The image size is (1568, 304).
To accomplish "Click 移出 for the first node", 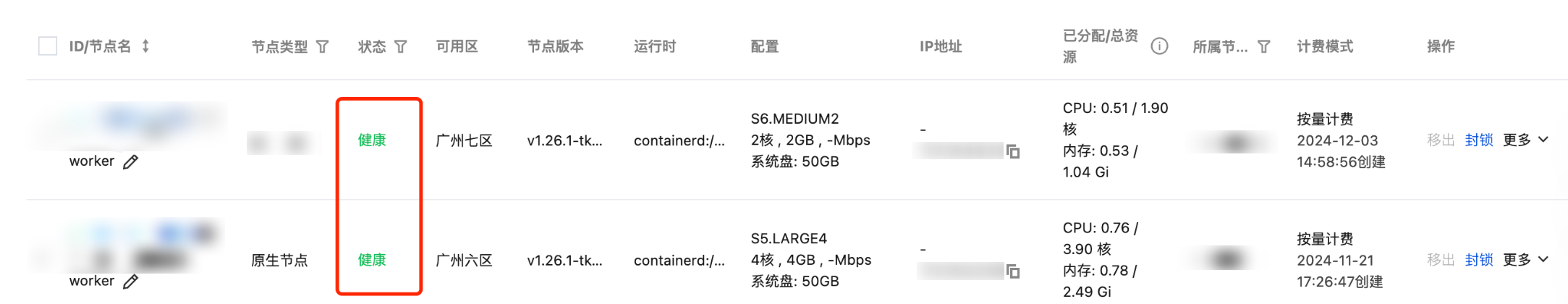I will [1440, 140].
